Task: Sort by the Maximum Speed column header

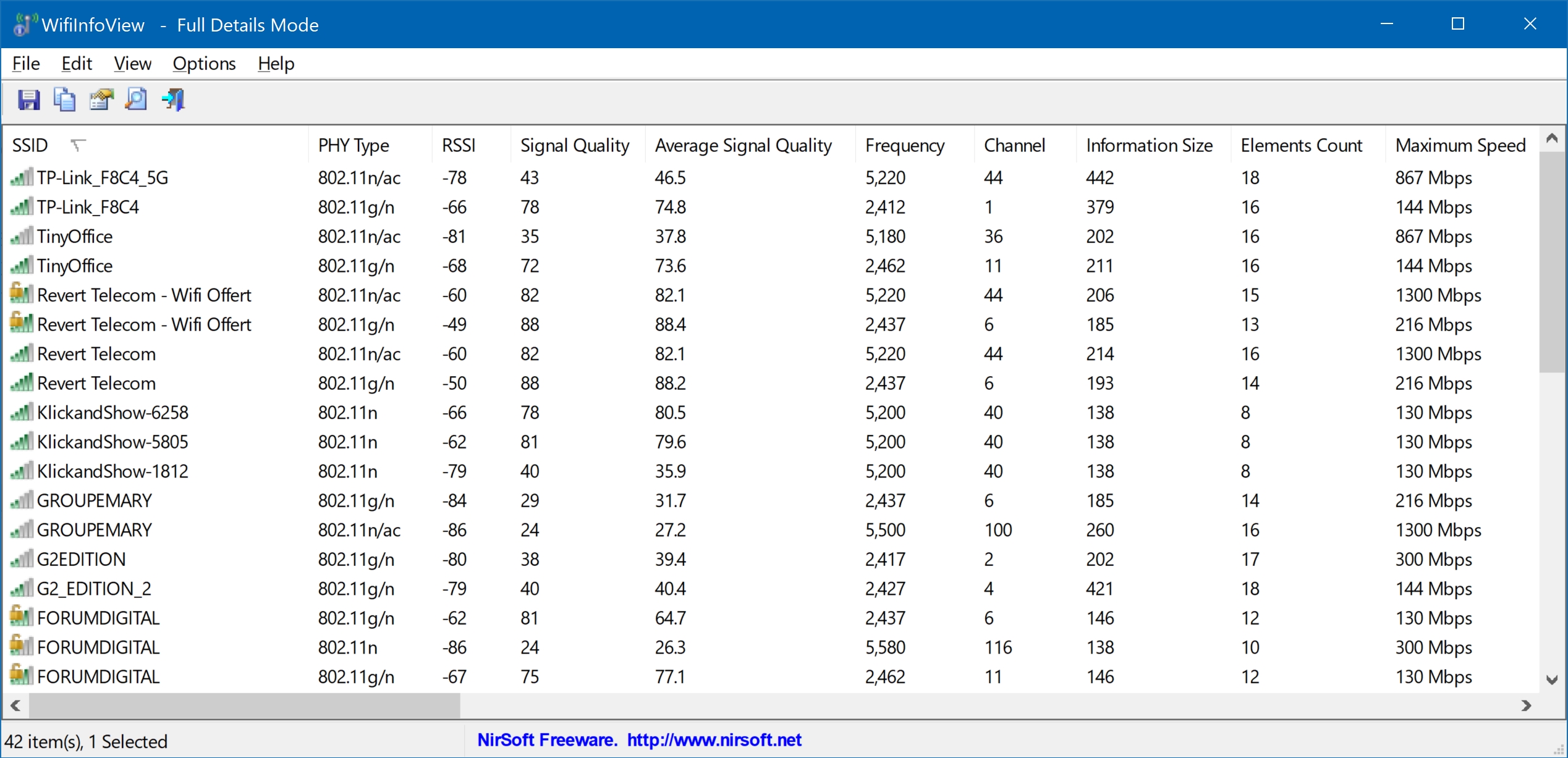Action: 1461,145
